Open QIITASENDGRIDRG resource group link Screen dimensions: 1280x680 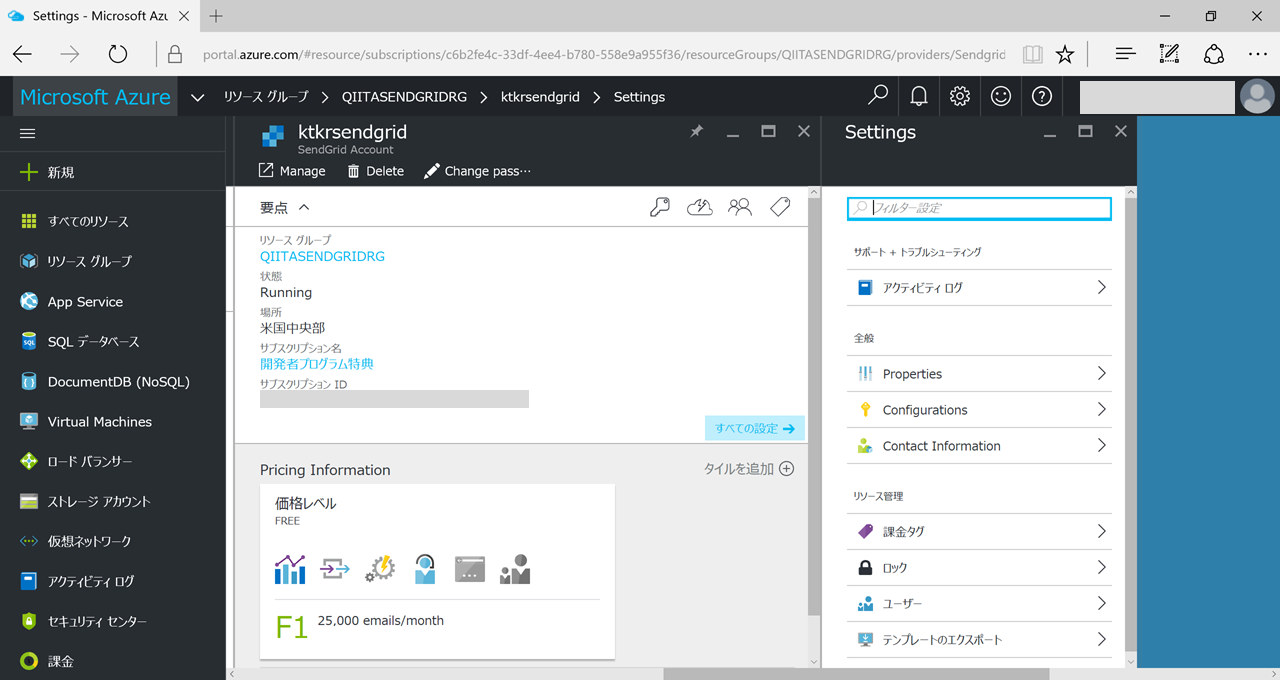[322, 256]
